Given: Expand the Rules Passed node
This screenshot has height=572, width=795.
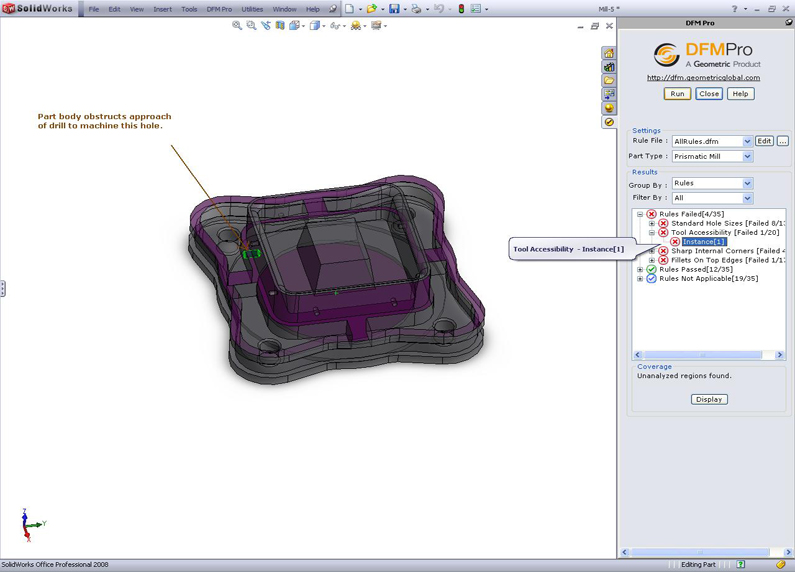Looking at the screenshot, I should click(640, 269).
